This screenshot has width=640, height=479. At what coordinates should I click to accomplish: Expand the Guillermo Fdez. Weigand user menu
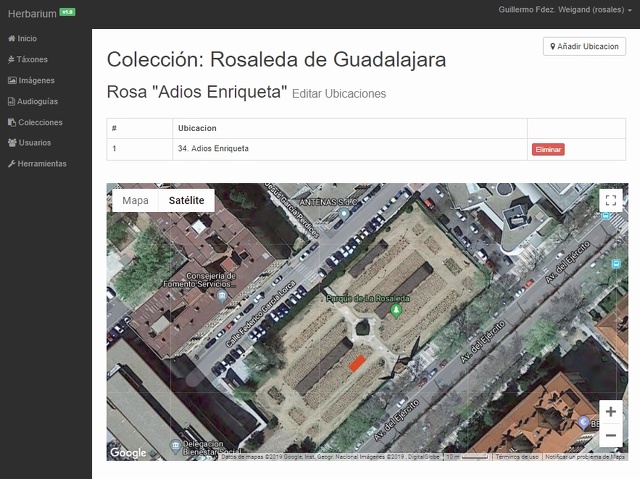565,9
